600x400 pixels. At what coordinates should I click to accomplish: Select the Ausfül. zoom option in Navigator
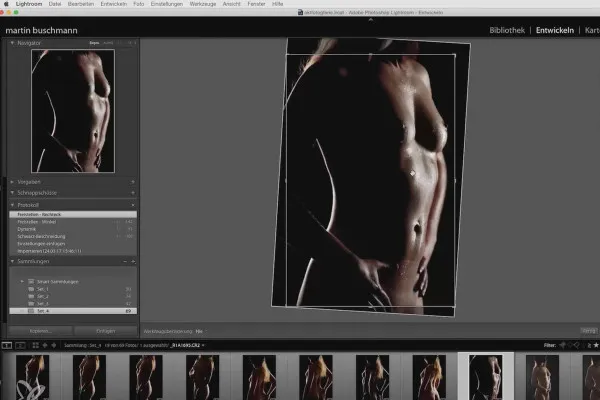pos(108,43)
